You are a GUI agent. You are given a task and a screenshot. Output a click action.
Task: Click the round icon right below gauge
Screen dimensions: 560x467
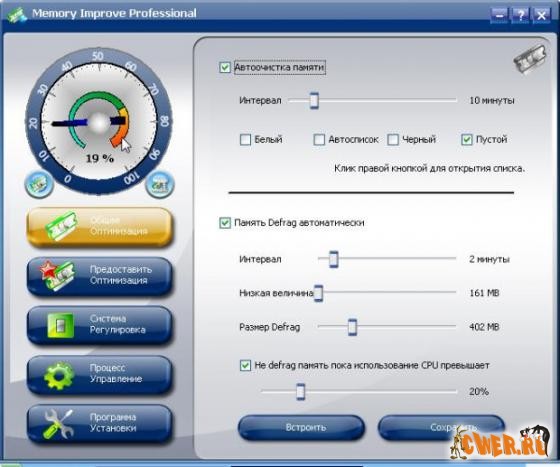(160, 184)
